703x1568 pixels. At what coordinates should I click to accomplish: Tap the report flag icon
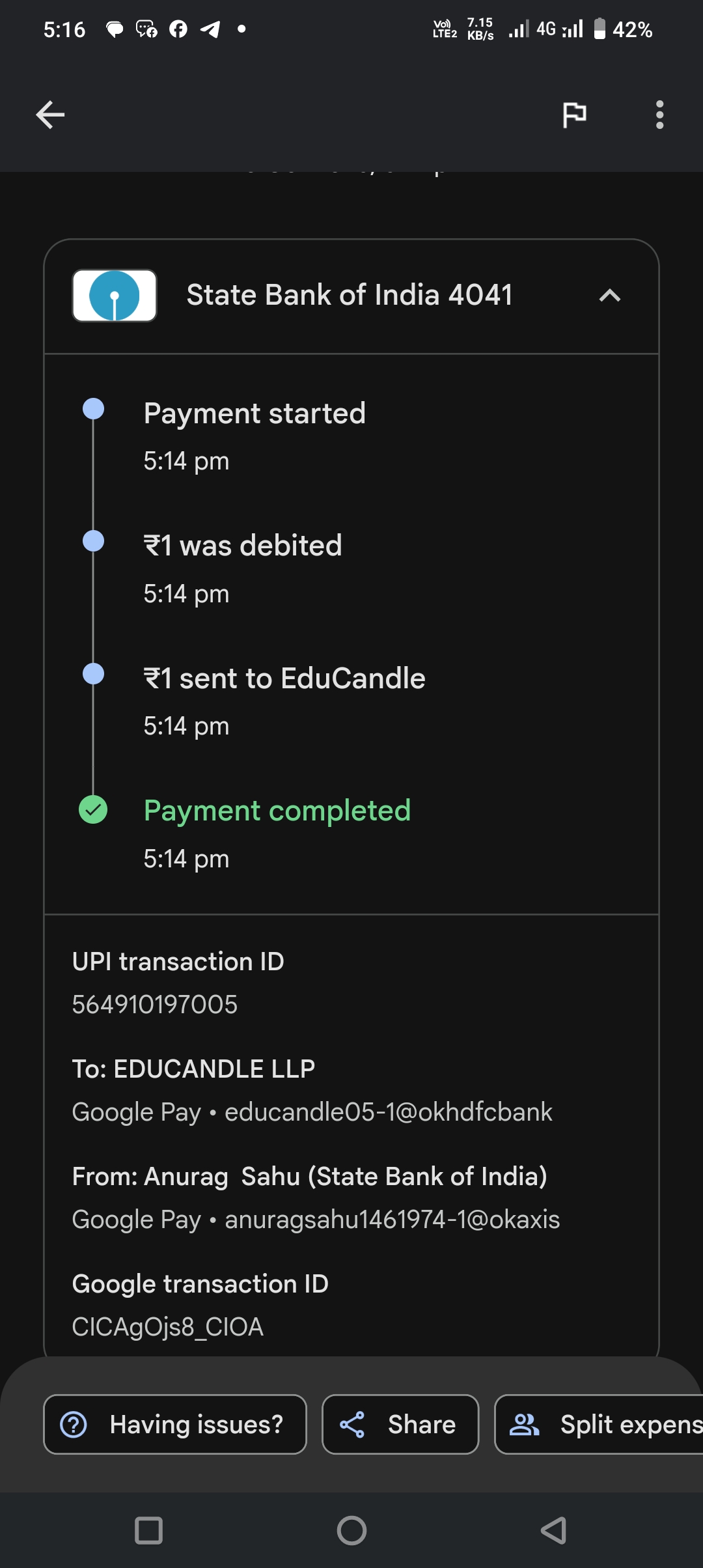coord(574,115)
